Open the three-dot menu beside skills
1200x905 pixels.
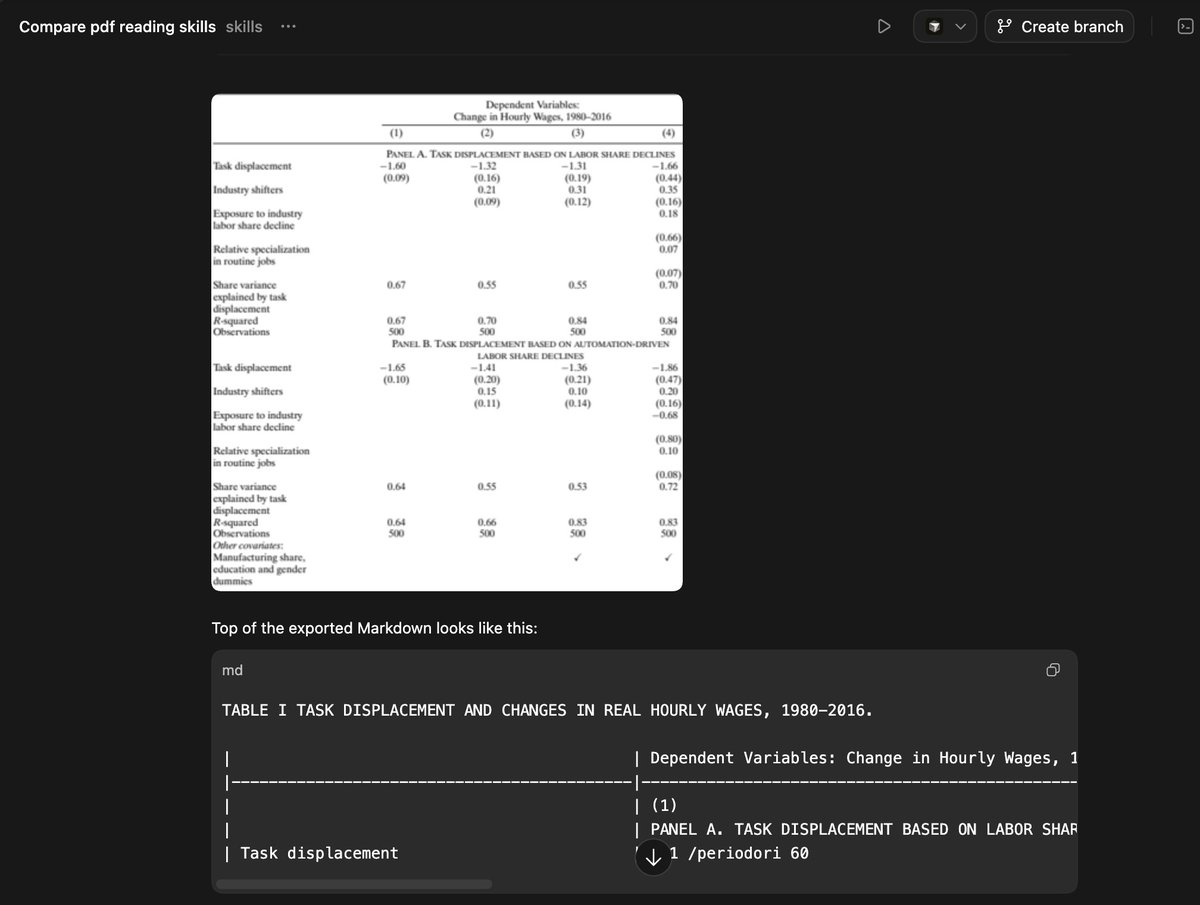coord(289,27)
